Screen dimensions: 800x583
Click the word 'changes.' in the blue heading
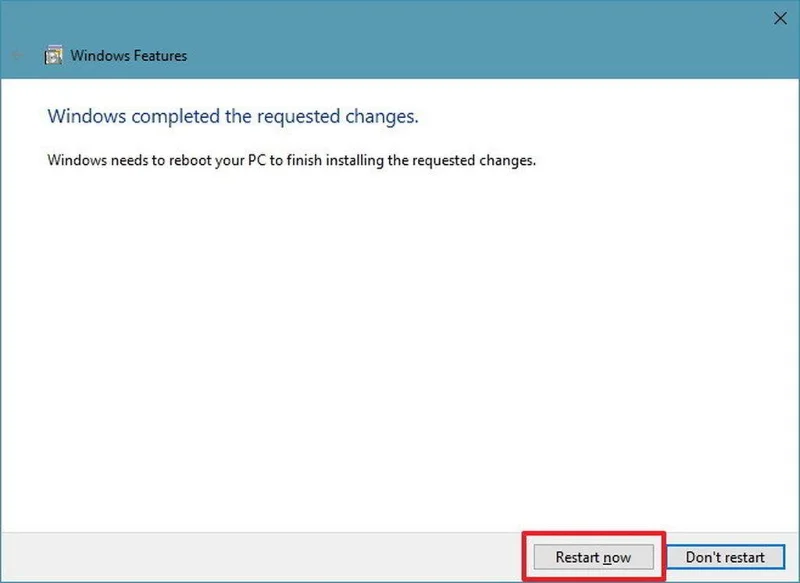tap(382, 117)
